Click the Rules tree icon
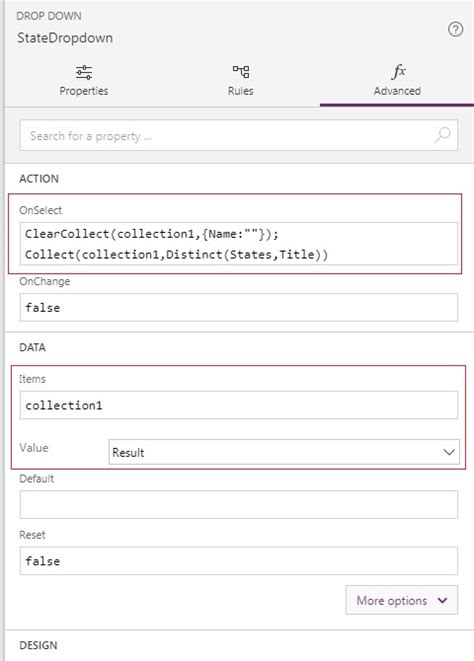 [x=241, y=72]
